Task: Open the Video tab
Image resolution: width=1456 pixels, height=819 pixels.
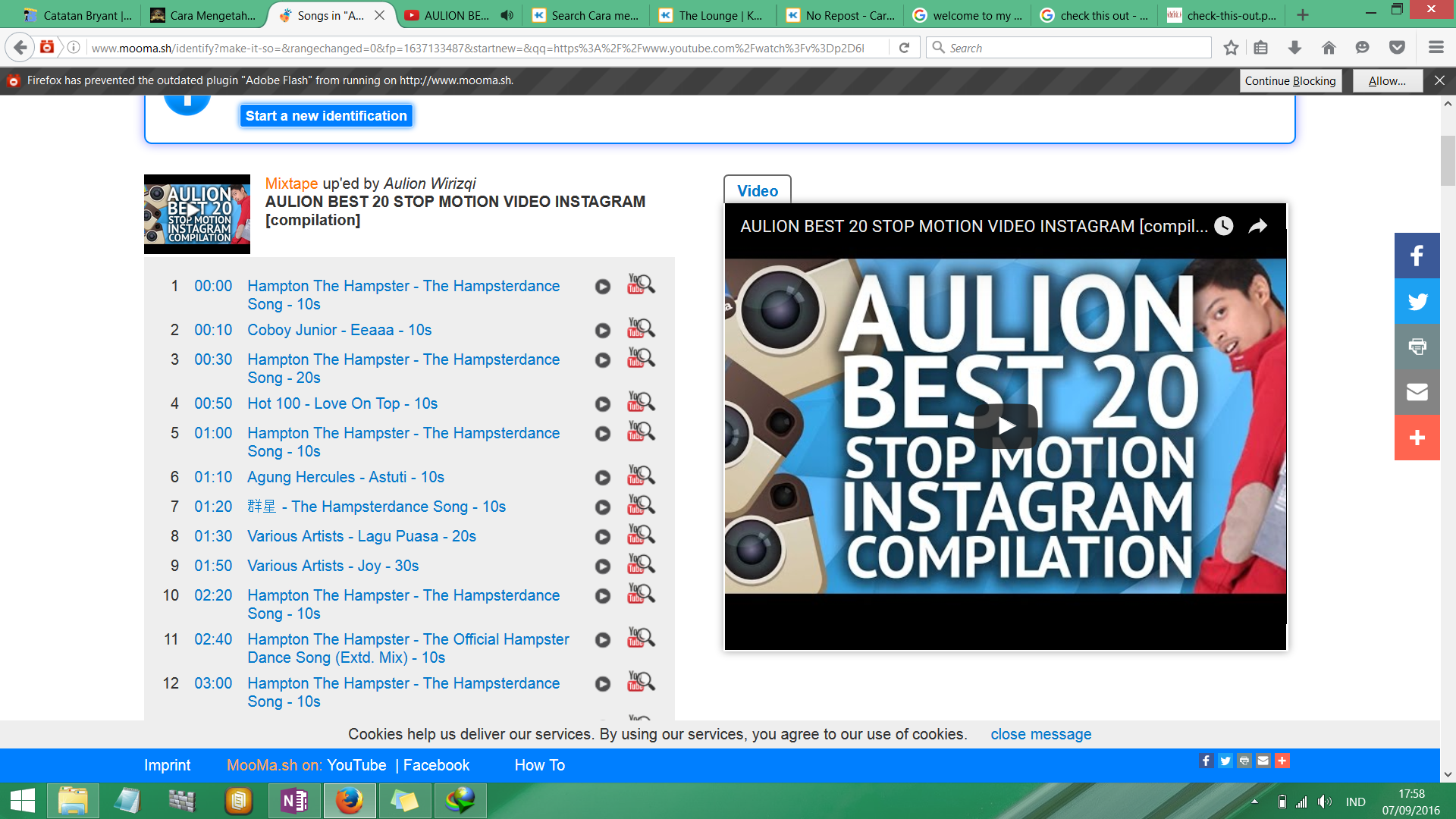Action: tap(758, 190)
